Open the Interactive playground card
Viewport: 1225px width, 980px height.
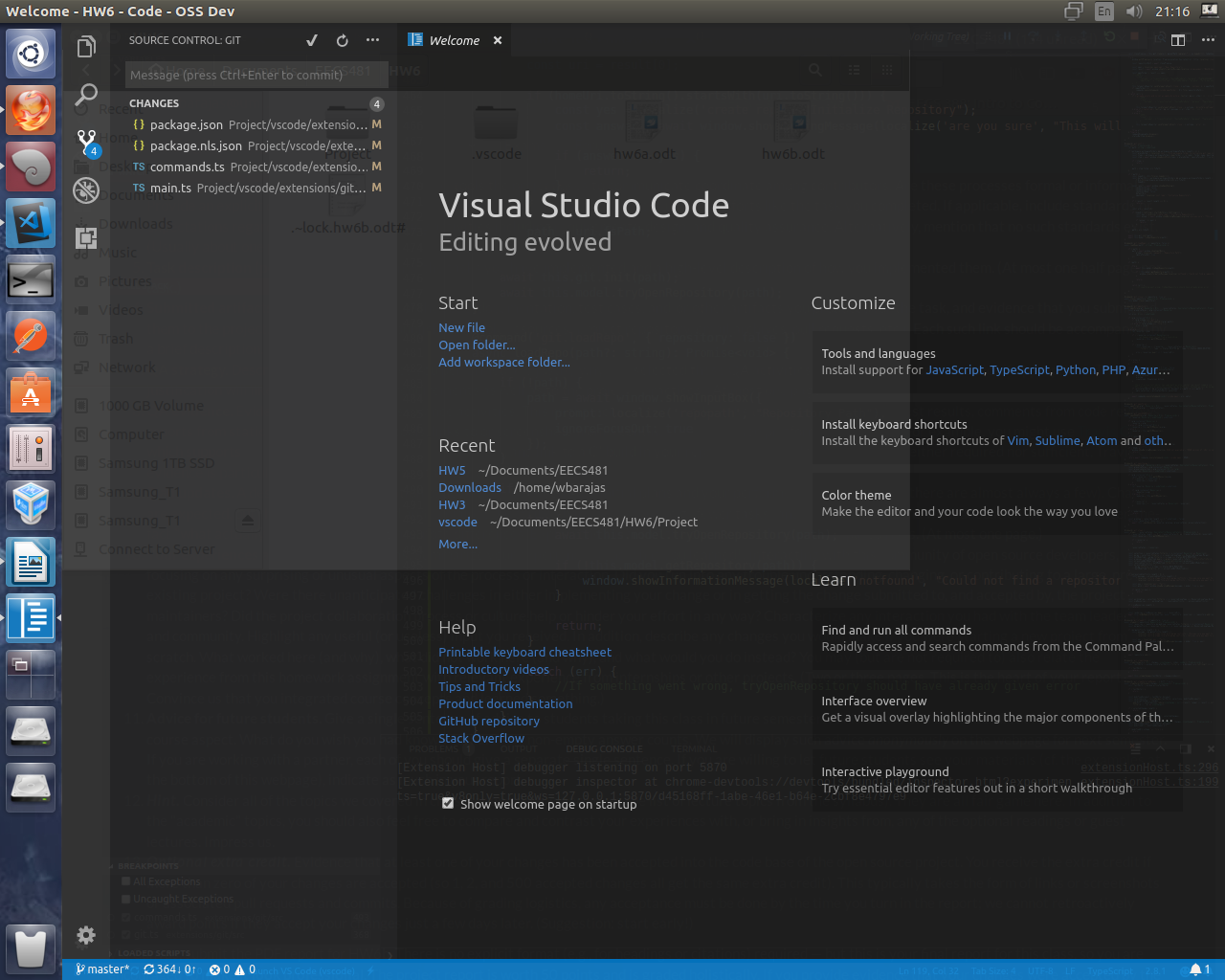point(997,780)
